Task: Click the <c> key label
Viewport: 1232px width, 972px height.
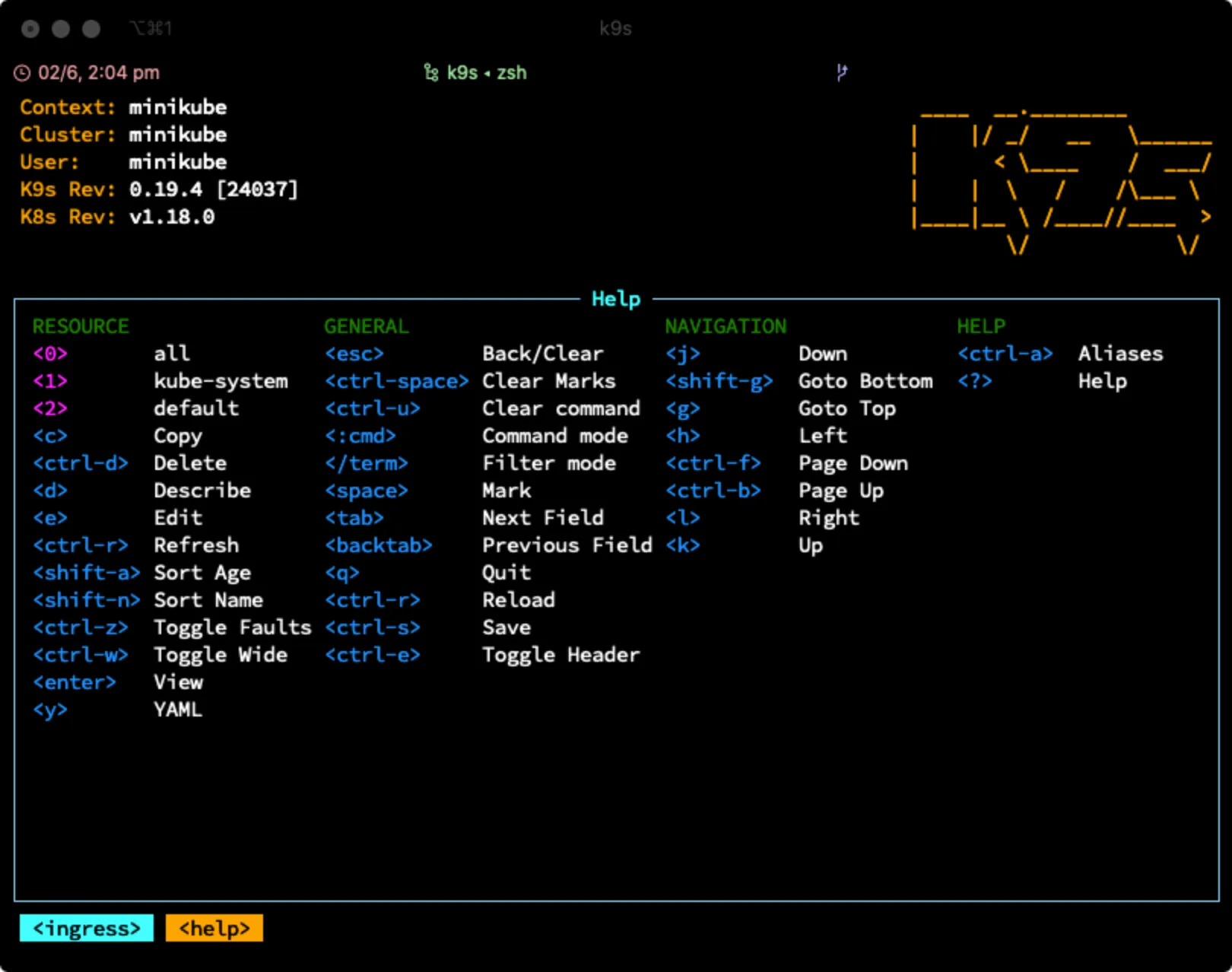Action: tap(50, 436)
